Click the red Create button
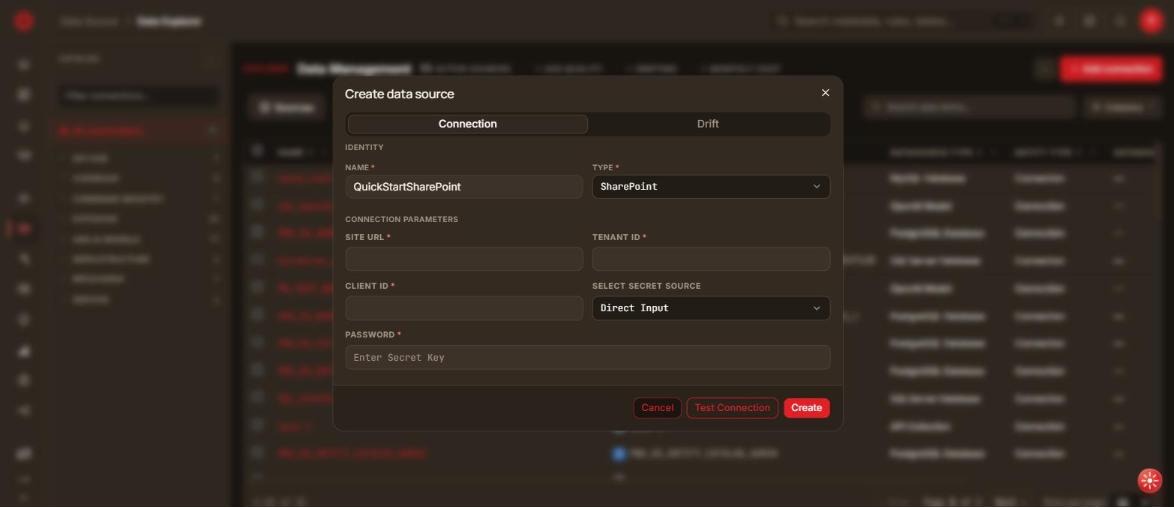Image resolution: width=1174 pixels, height=507 pixels. 806,408
